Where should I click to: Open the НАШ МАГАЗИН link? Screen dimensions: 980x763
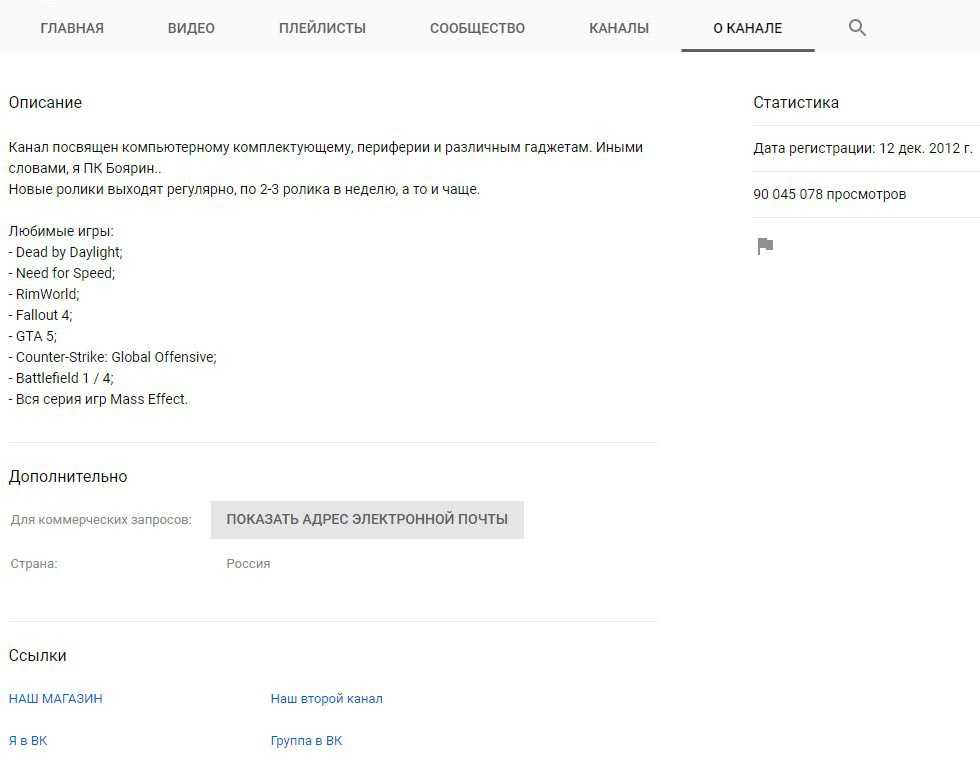(x=56, y=699)
